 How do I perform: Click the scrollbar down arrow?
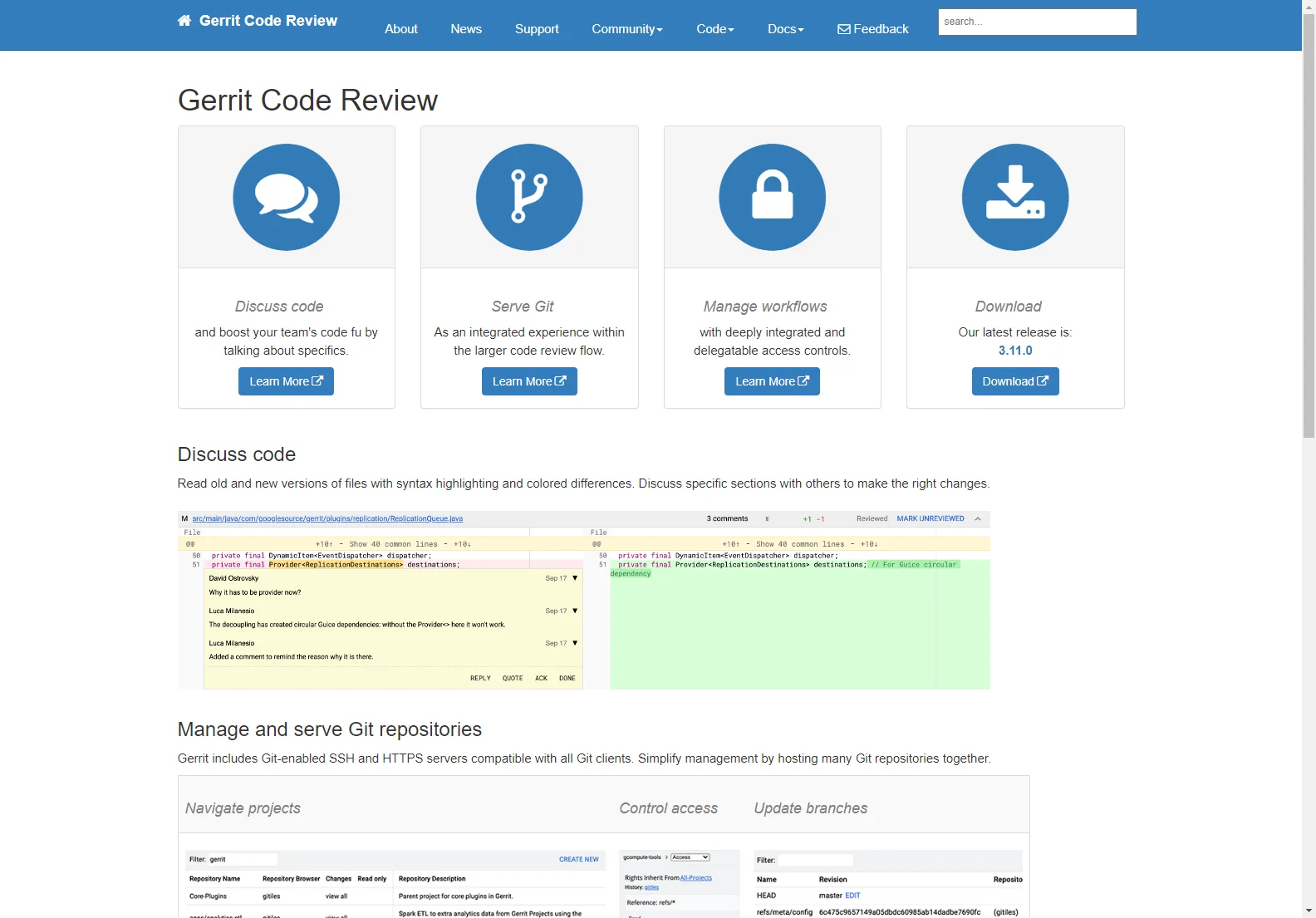[1309, 911]
